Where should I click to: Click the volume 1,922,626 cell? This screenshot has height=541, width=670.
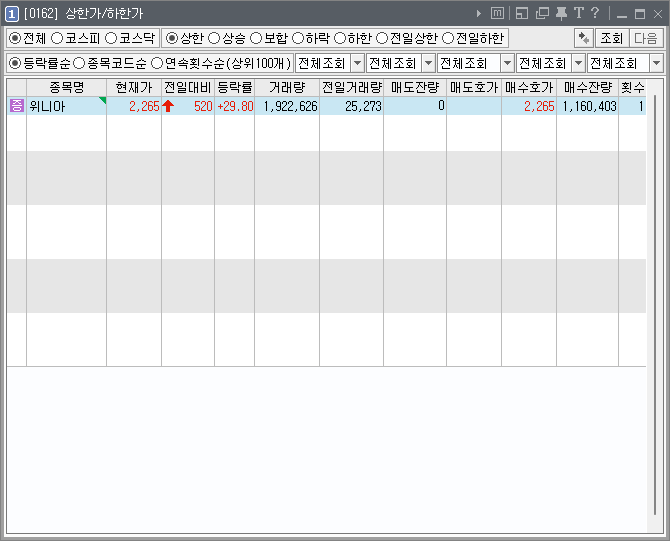pos(287,106)
